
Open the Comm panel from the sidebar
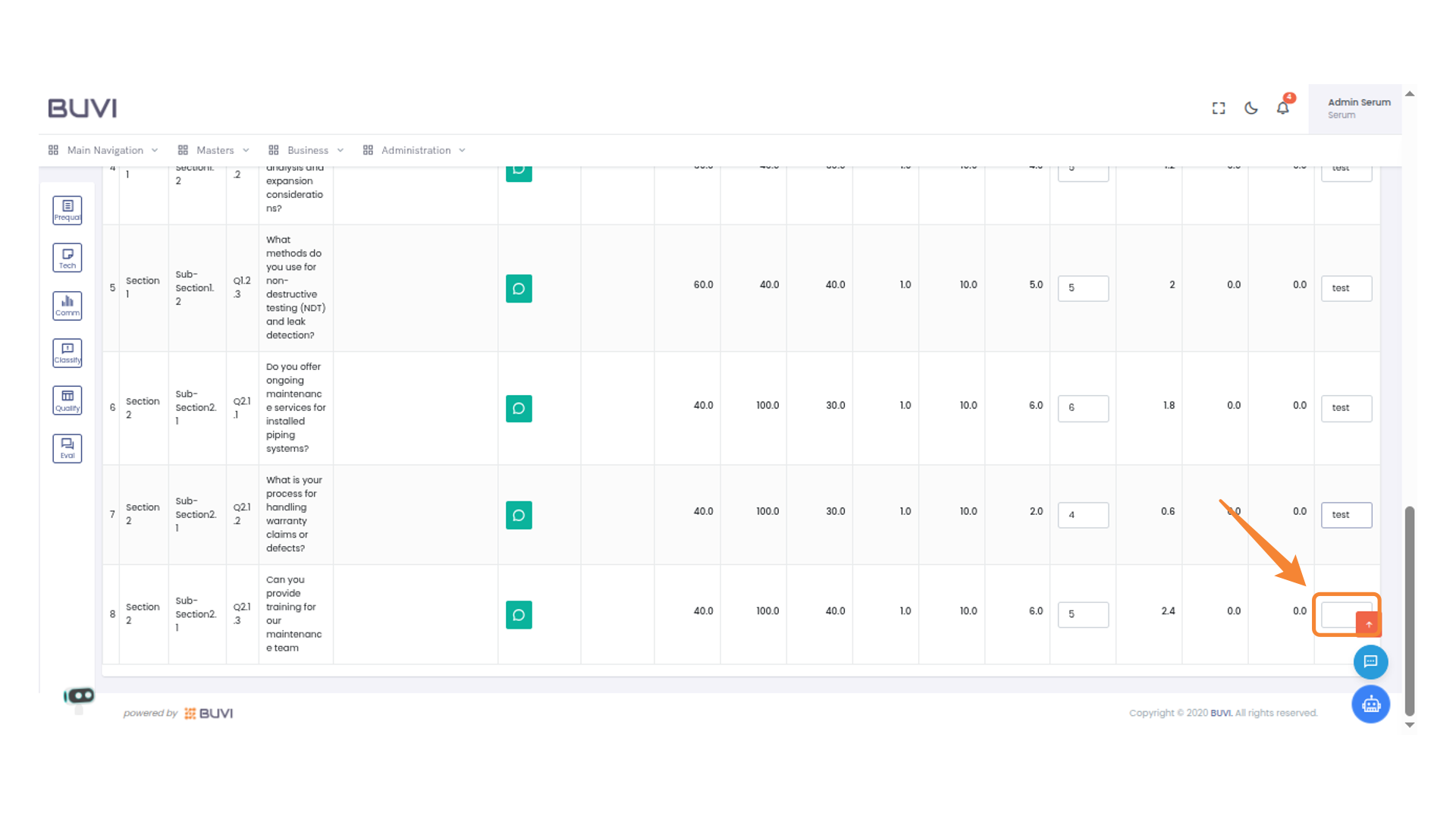point(67,306)
